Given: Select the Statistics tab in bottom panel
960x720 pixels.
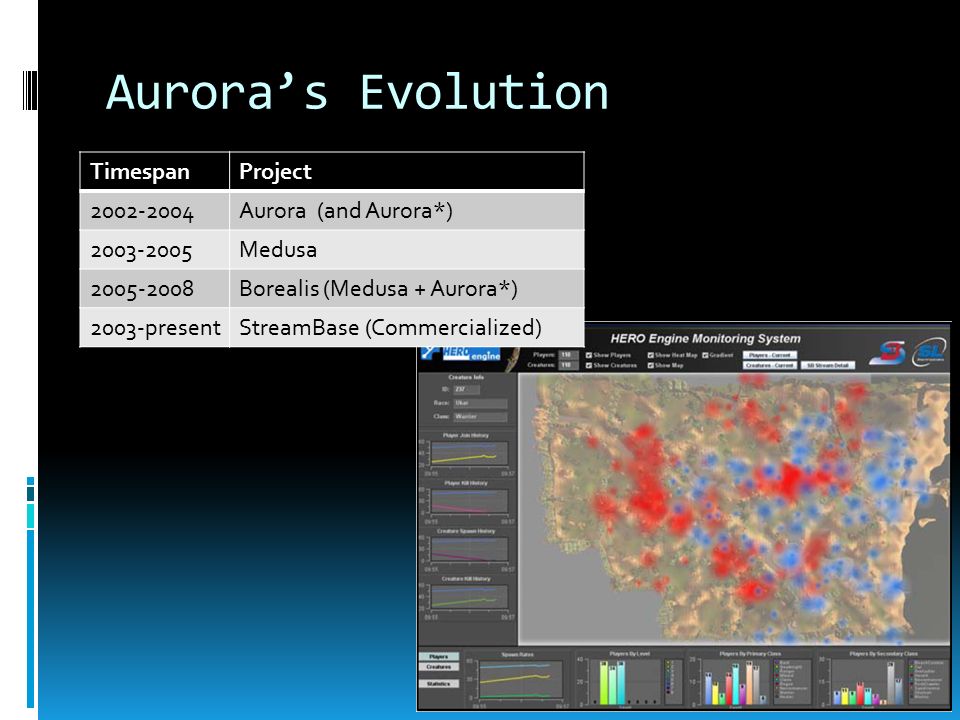Looking at the screenshot, I should [438, 683].
